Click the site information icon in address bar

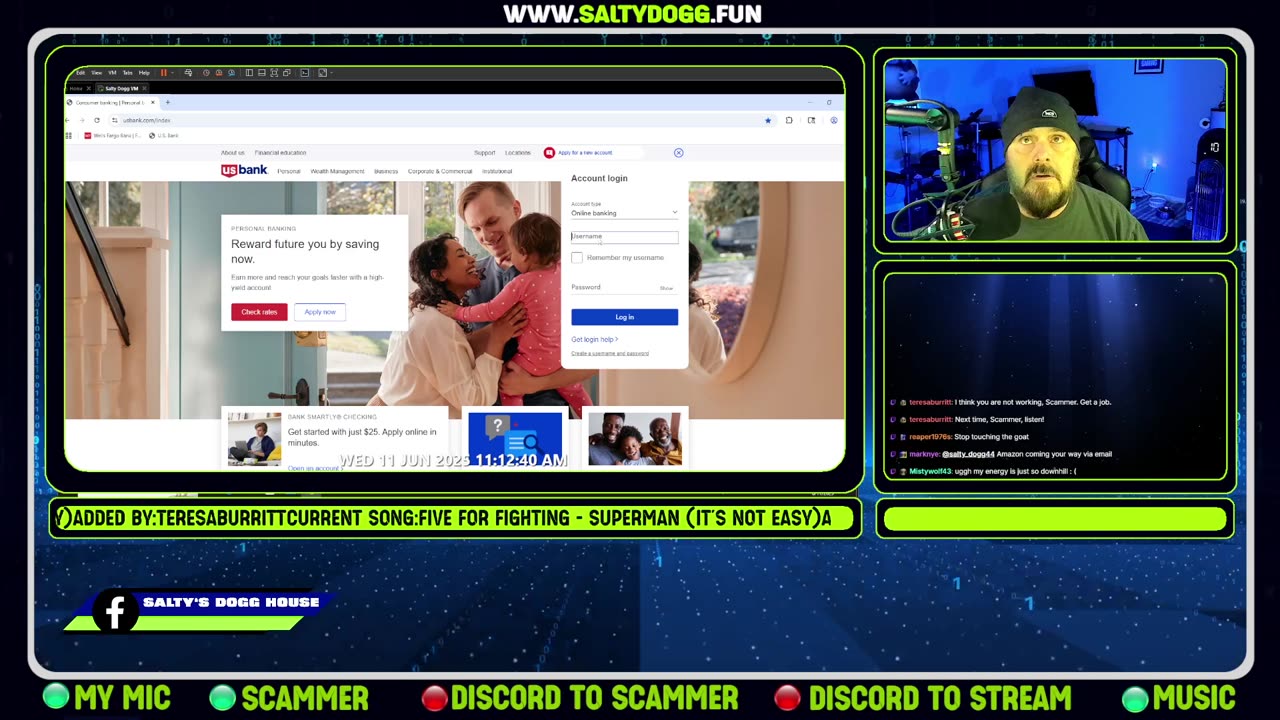(115, 120)
